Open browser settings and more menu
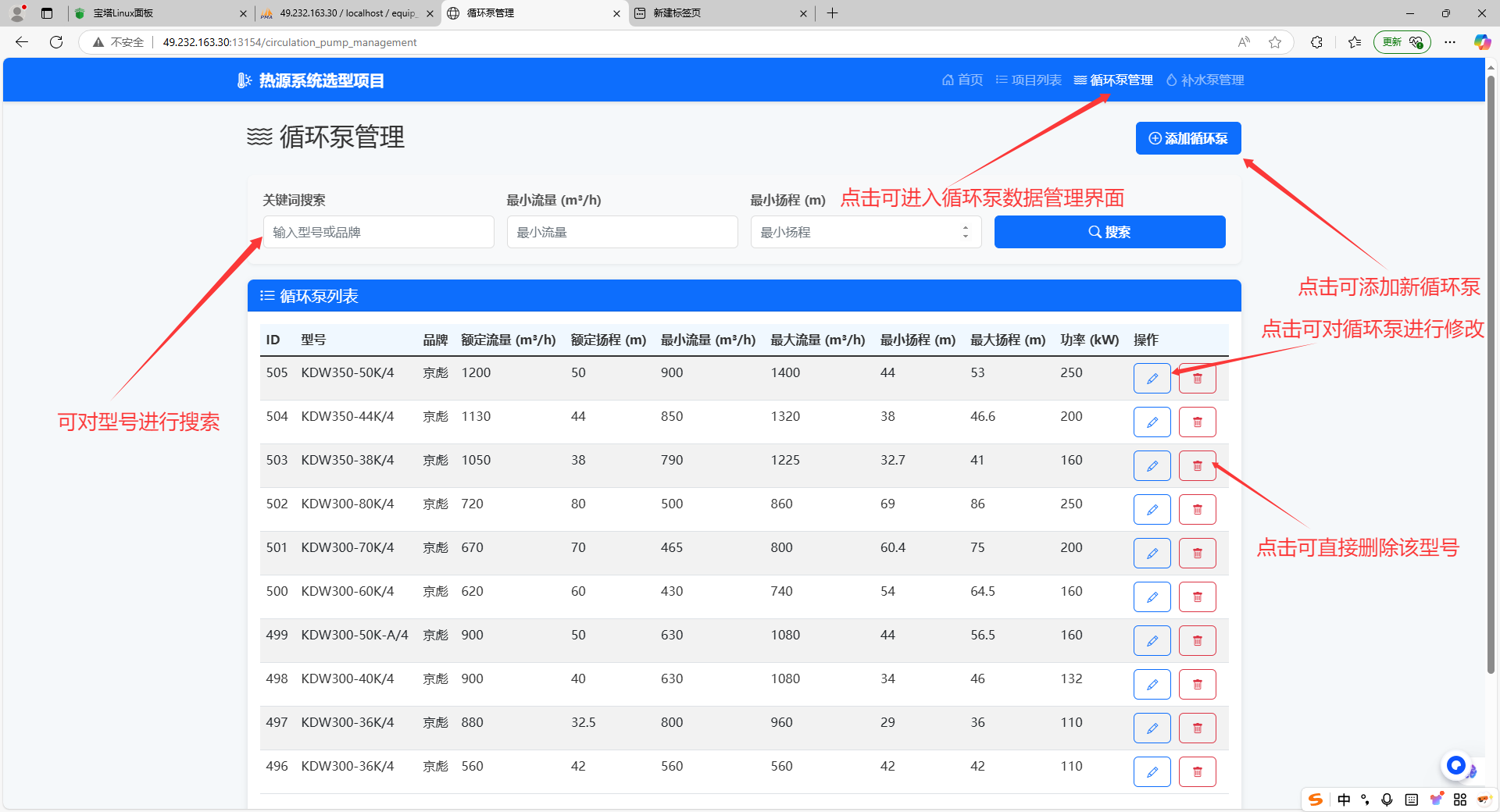The height and width of the screenshot is (812, 1500). click(1450, 42)
